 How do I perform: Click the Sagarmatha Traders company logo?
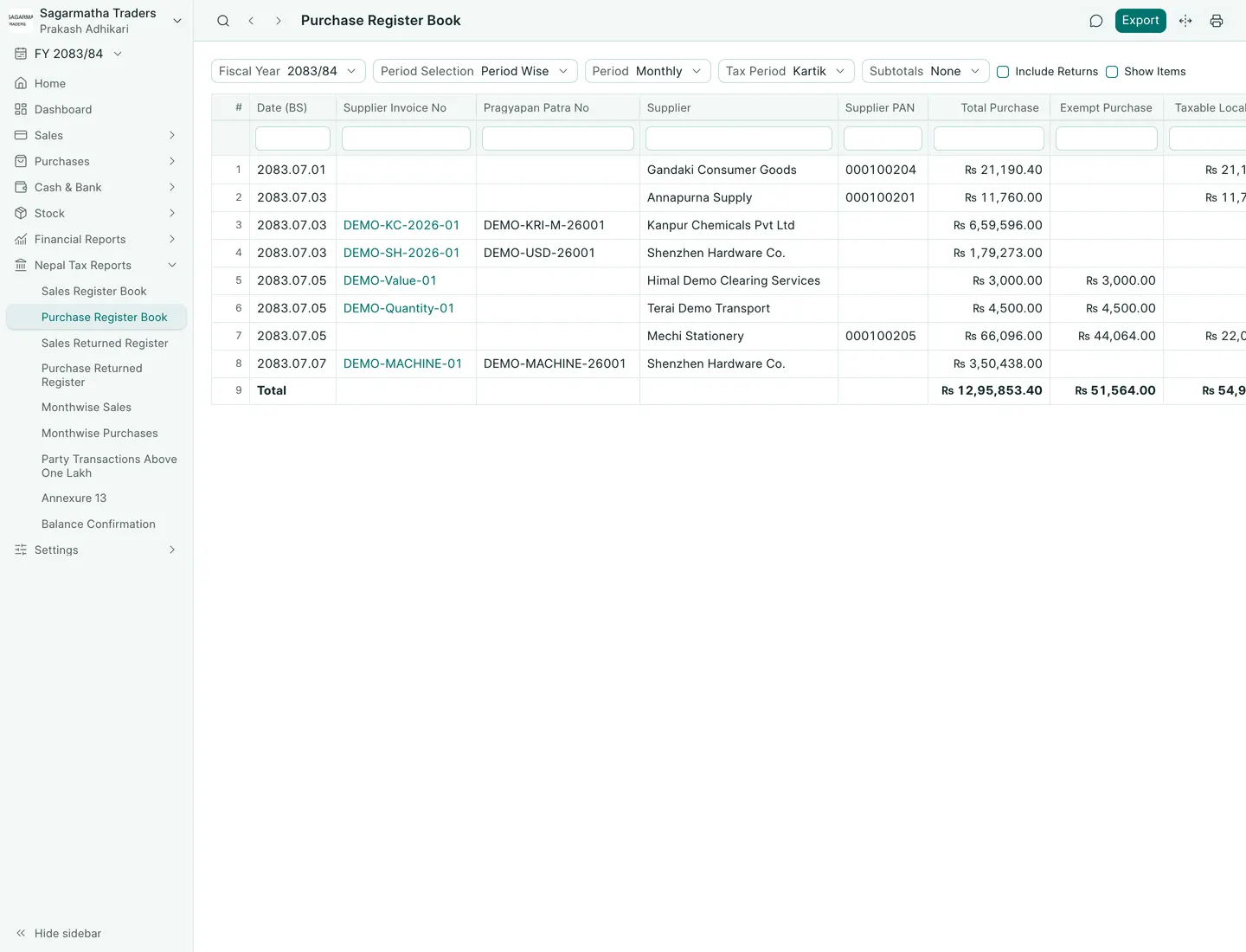[21, 21]
